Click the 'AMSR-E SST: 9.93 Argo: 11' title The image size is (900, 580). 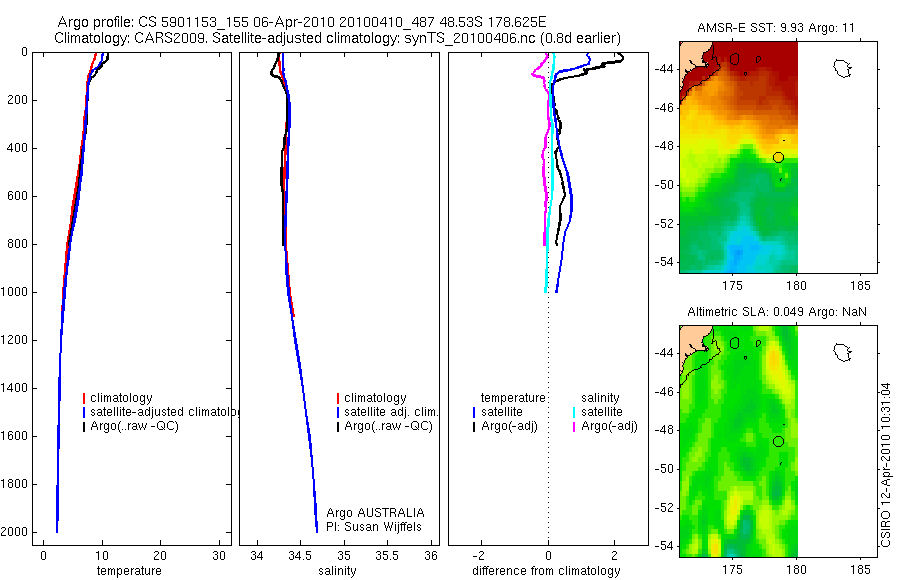tap(776, 28)
